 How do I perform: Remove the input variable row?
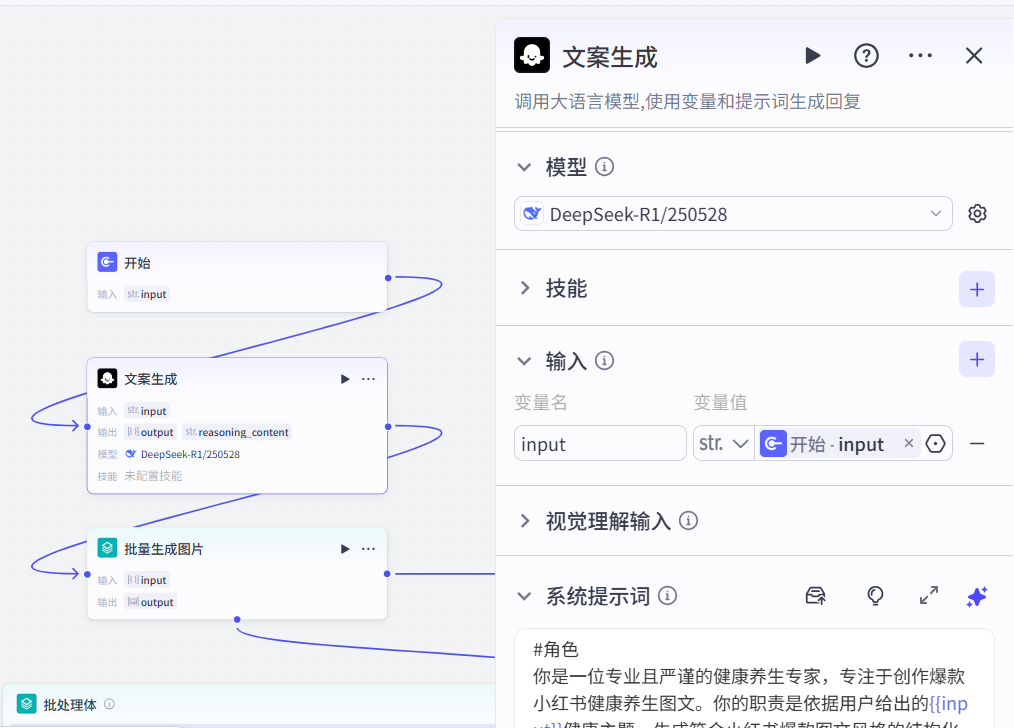click(977, 444)
